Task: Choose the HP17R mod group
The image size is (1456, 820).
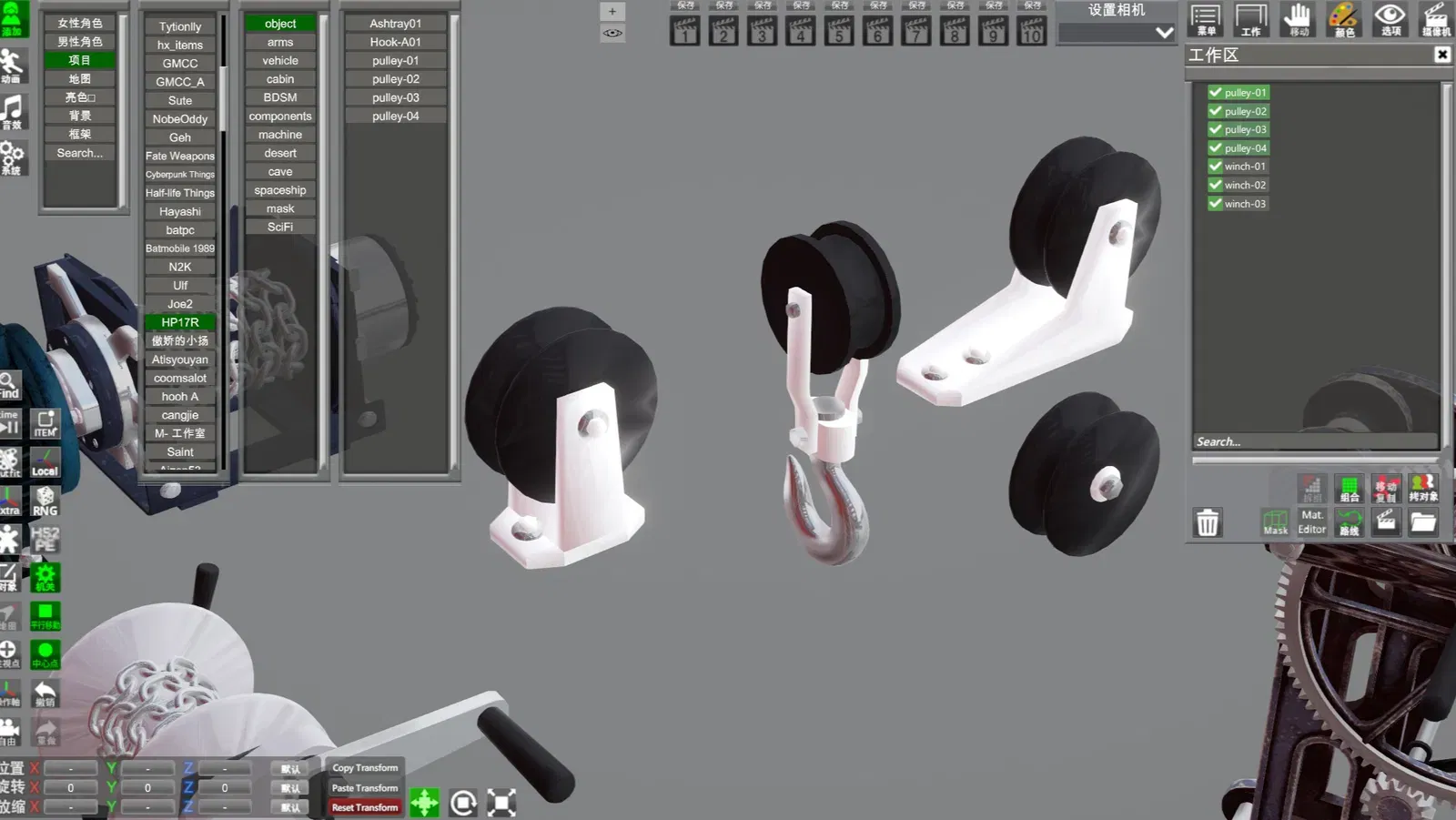Action: pos(180,322)
